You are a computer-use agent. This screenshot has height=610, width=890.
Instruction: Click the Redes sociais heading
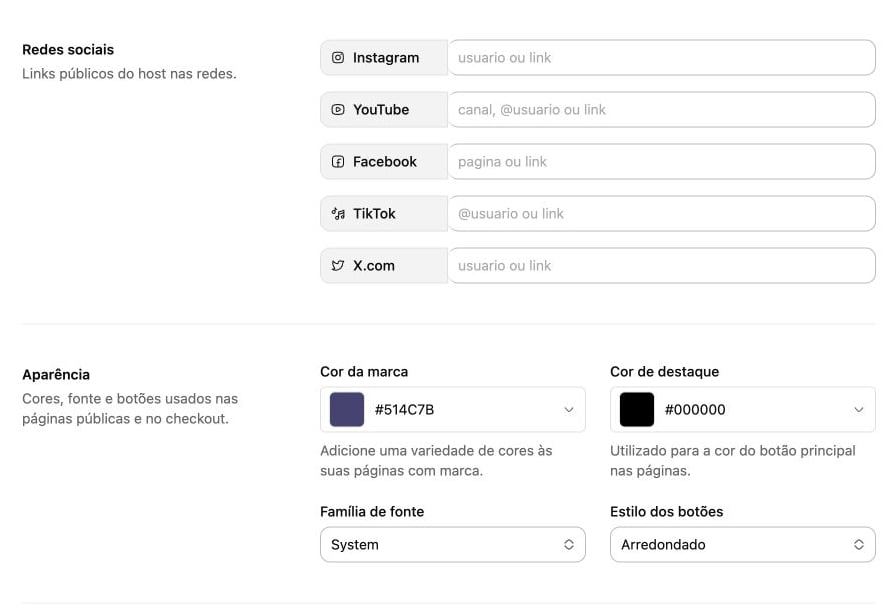tap(68, 50)
